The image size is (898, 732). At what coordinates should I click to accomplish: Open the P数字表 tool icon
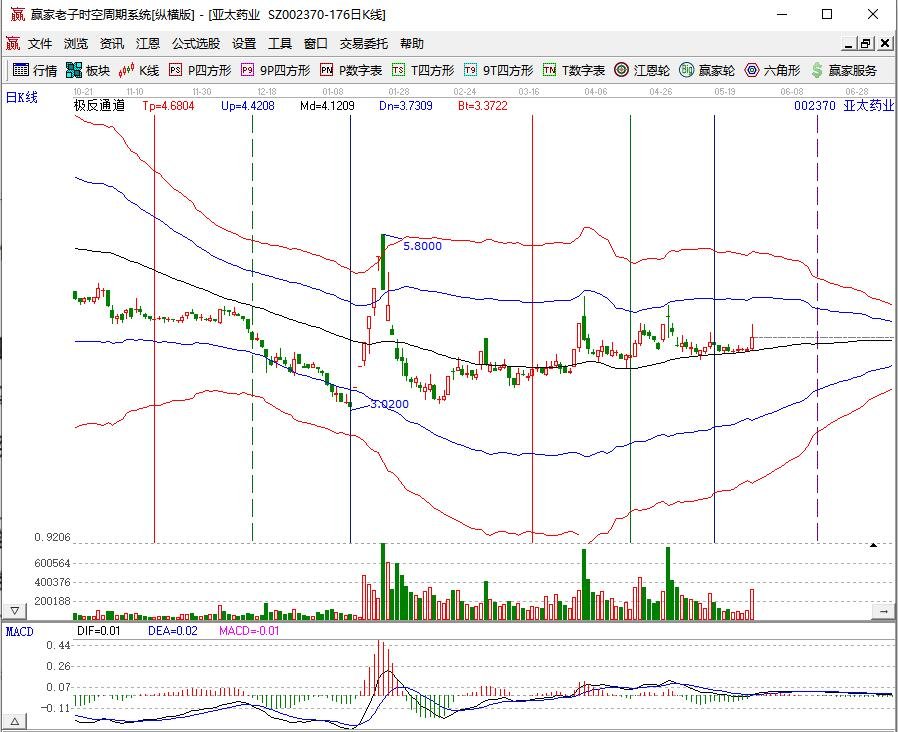point(326,70)
